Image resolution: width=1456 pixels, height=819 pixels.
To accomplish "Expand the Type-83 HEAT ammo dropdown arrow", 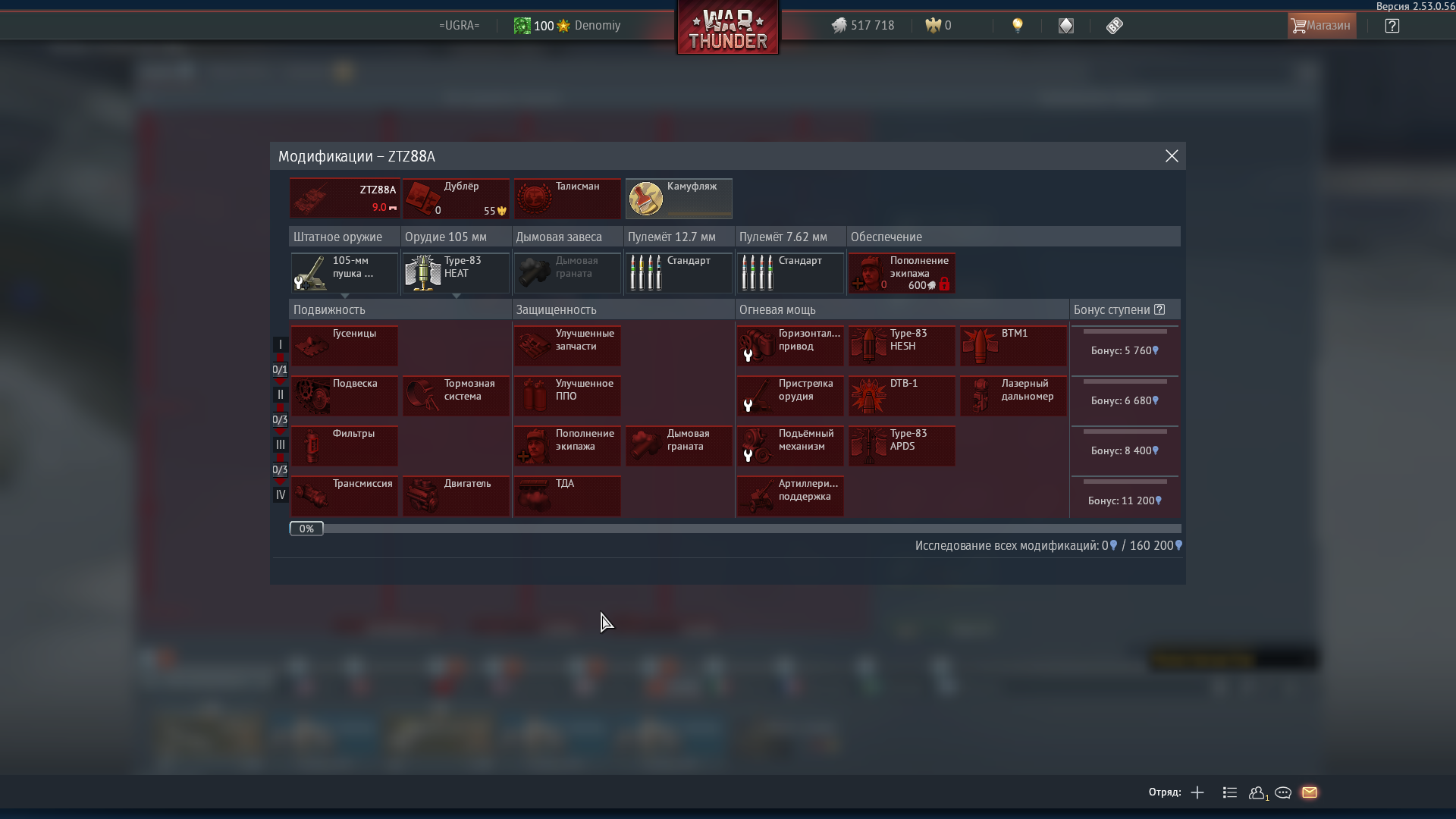I will click(x=457, y=297).
